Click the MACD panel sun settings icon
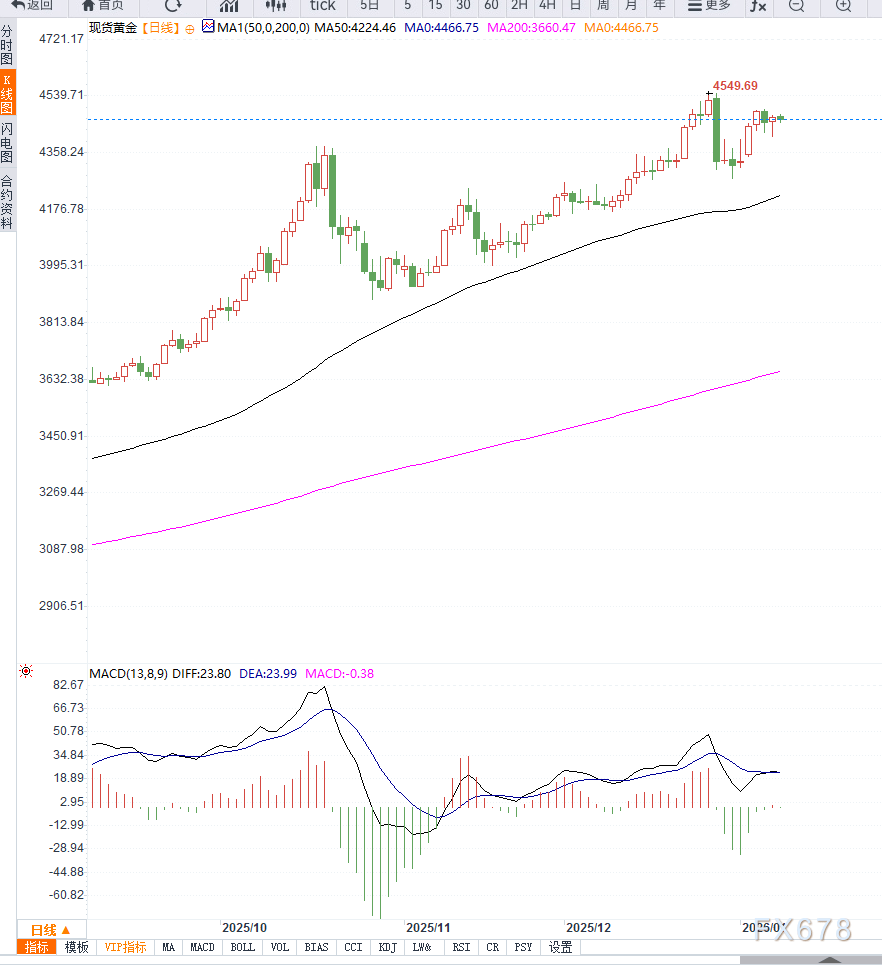Viewport: 882px width, 965px height. tap(26, 671)
